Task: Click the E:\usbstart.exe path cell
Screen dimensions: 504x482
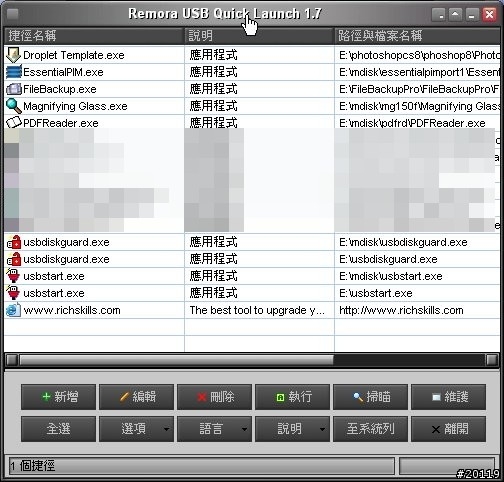Action: 376,293
